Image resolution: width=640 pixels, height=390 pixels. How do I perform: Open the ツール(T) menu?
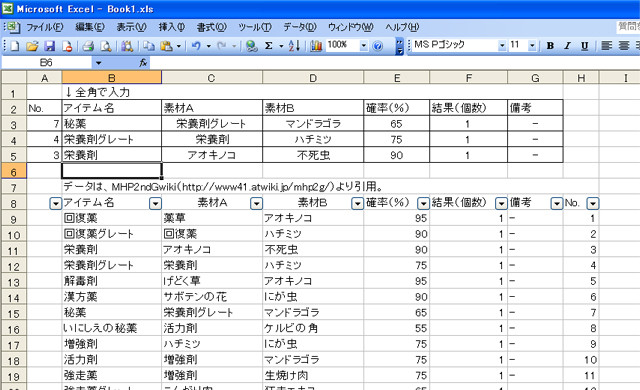[255, 27]
